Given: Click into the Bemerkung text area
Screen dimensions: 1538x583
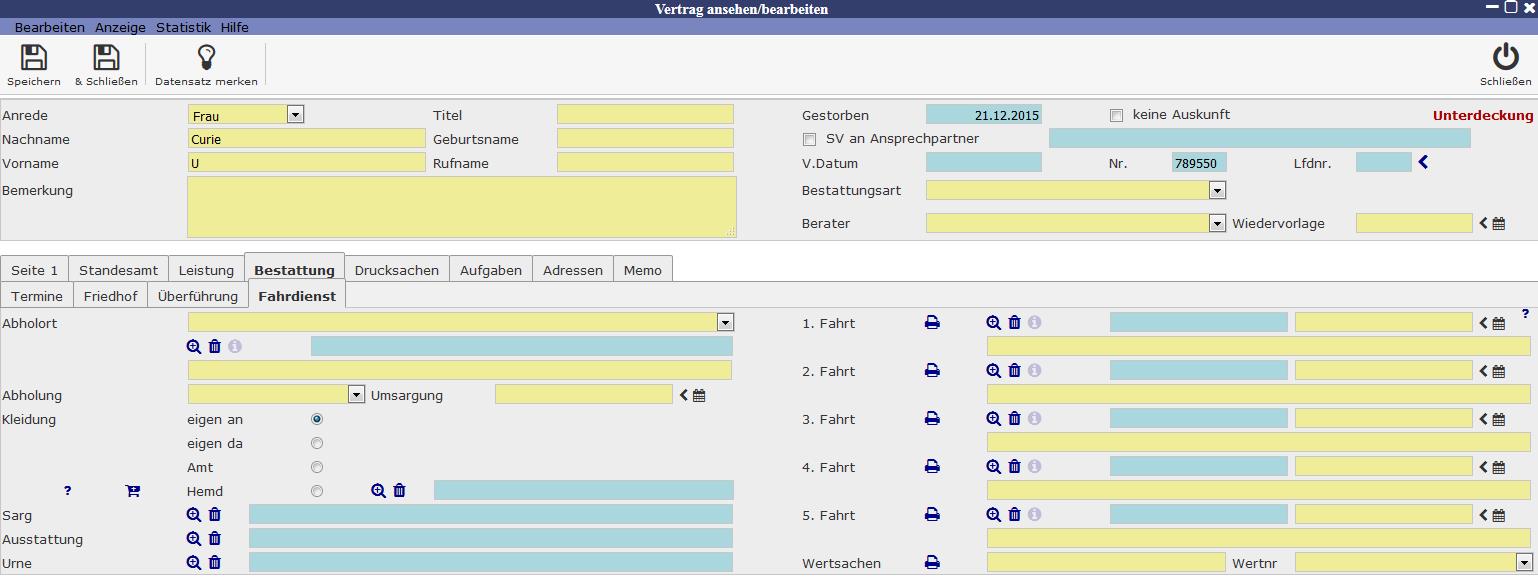Looking at the screenshot, I should click(x=461, y=207).
